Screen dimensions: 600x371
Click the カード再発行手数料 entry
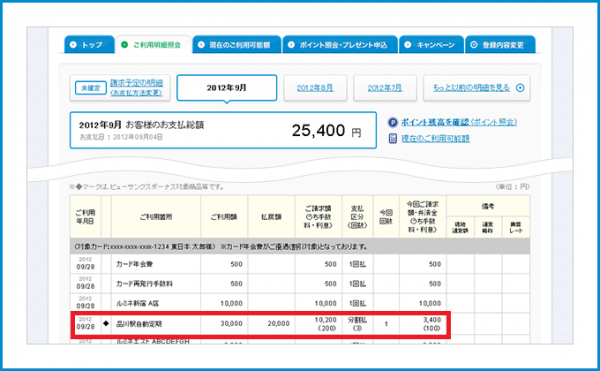pos(144,284)
